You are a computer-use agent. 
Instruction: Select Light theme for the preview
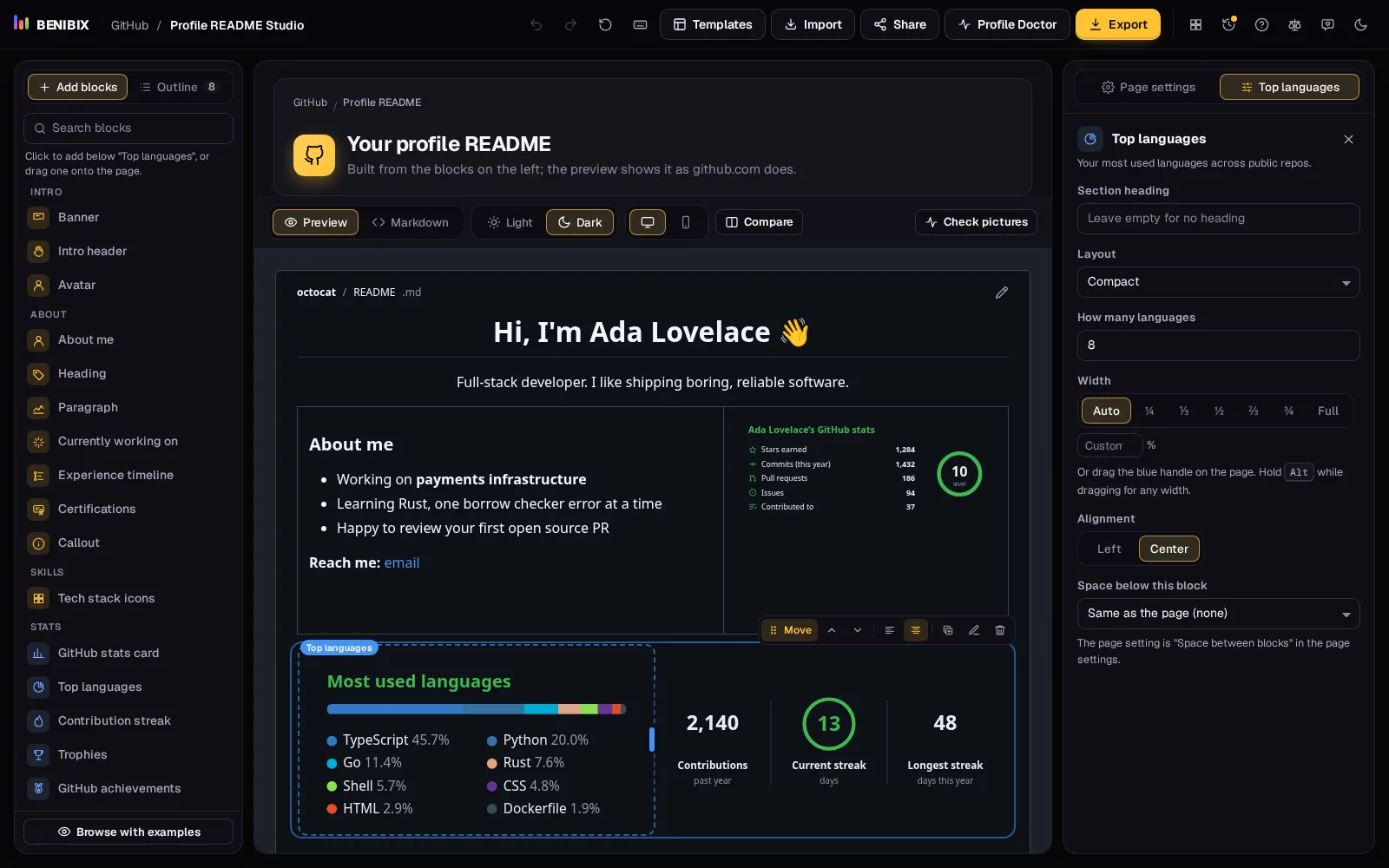510,222
